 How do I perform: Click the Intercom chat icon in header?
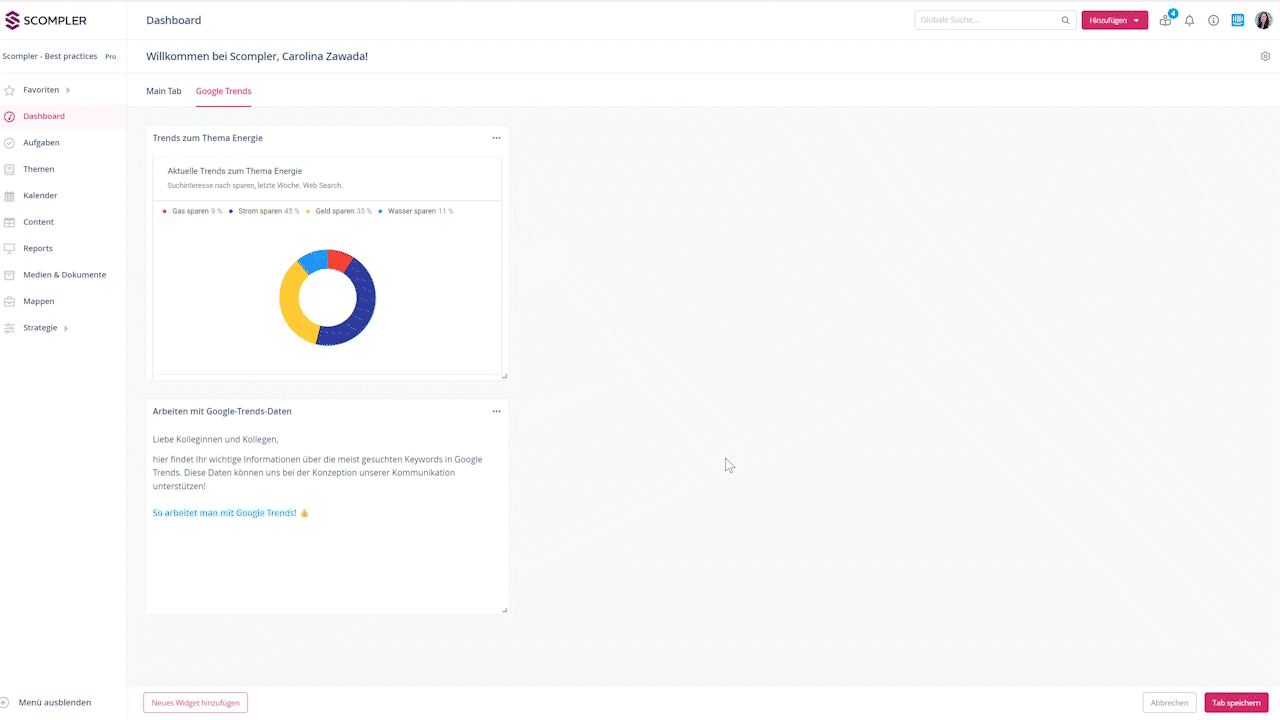click(x=1238, y=20)
